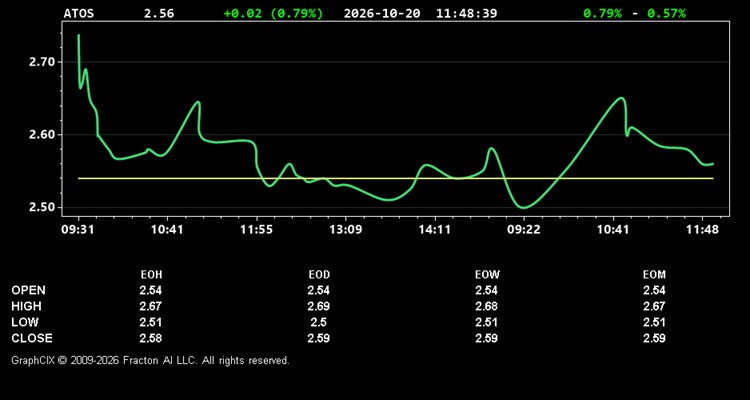Image resolution: width=750 pixels, height=400 pixels.
Task: Click the 14:11 time axis label
Action: tap(434, 230)
